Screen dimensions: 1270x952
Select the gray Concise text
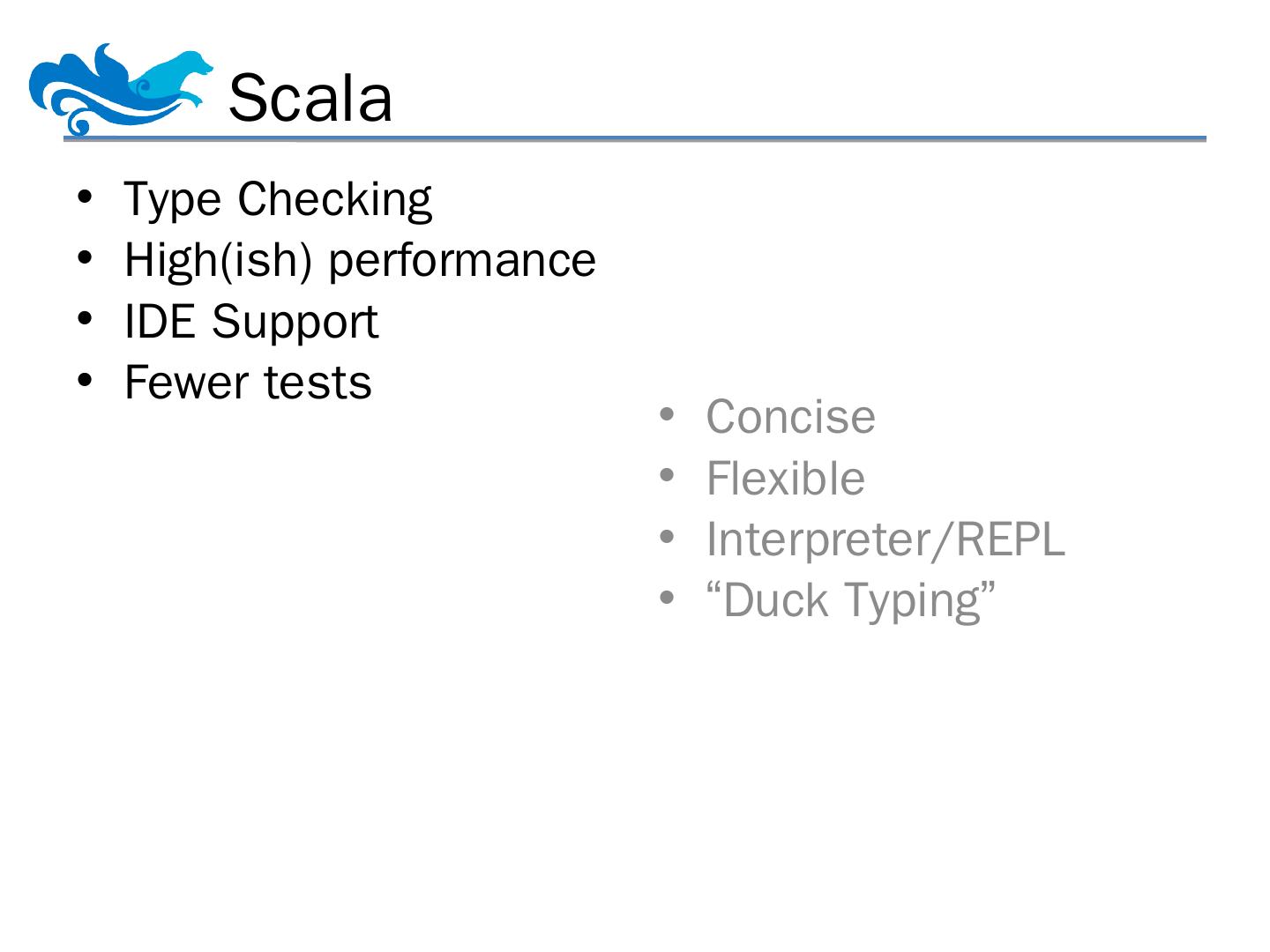[790, 416]
